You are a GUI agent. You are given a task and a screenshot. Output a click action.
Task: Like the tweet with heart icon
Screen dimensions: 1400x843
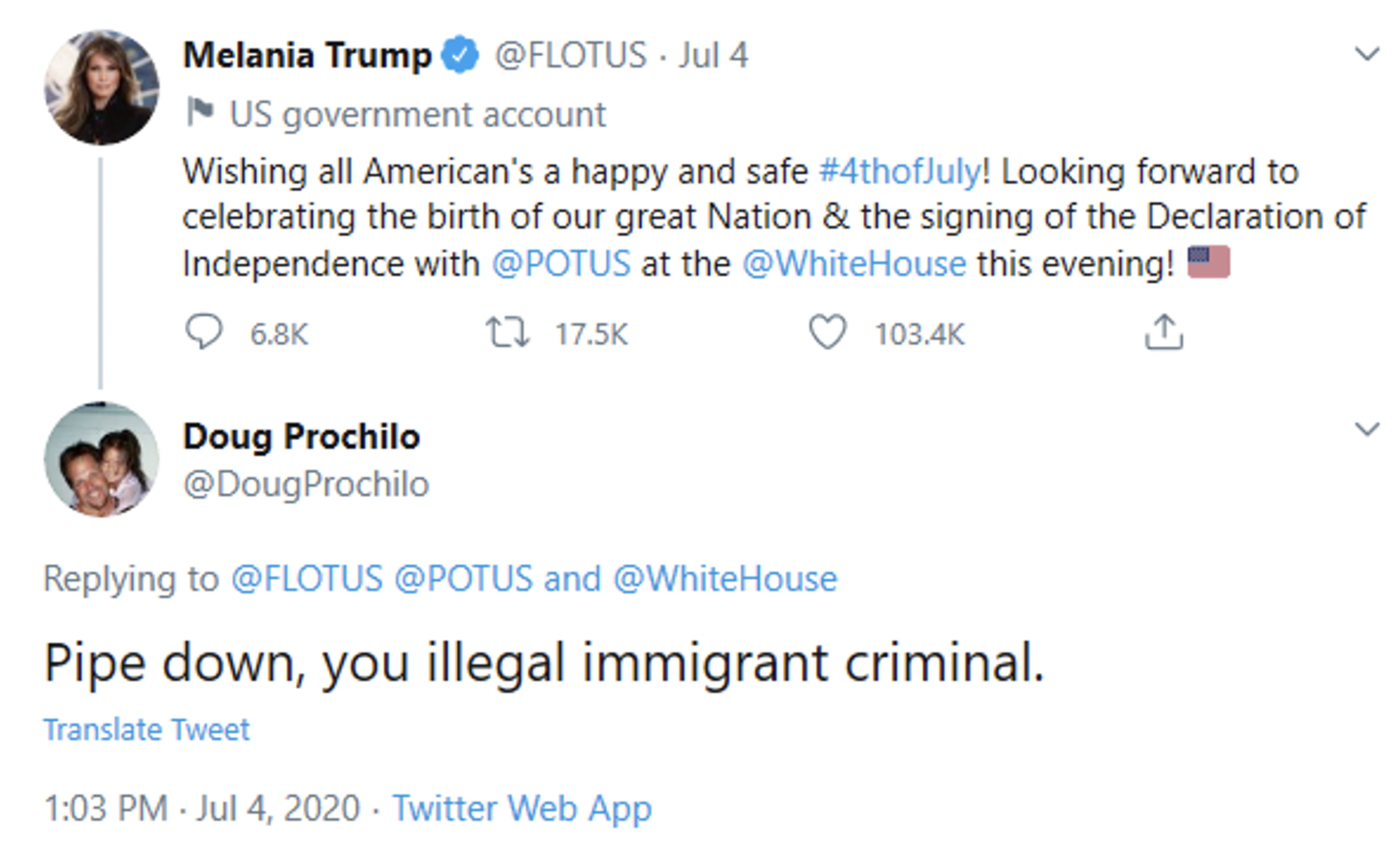tap(828, 333)
